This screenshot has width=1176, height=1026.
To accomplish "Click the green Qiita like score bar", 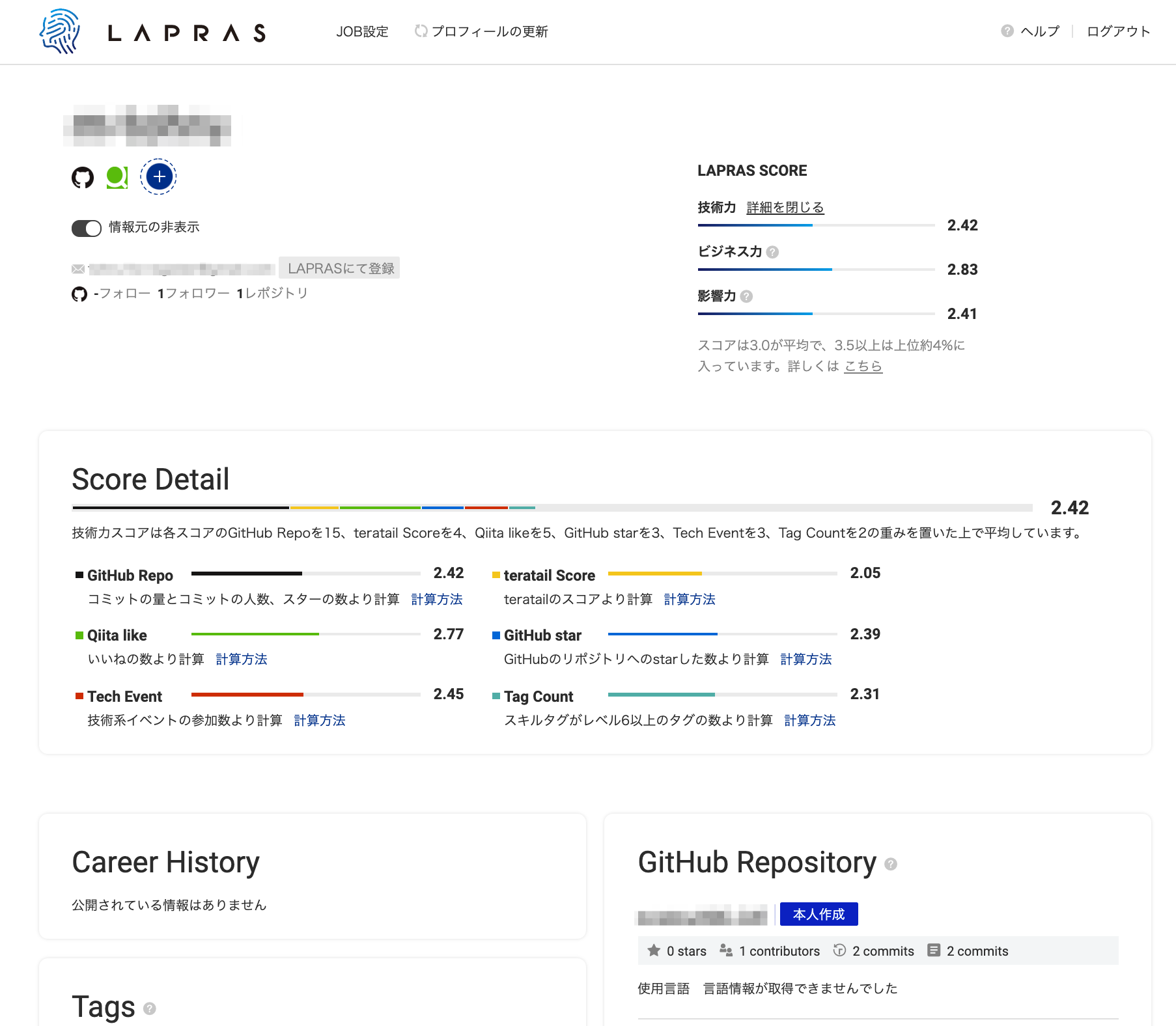I will [x=306, y=634].
